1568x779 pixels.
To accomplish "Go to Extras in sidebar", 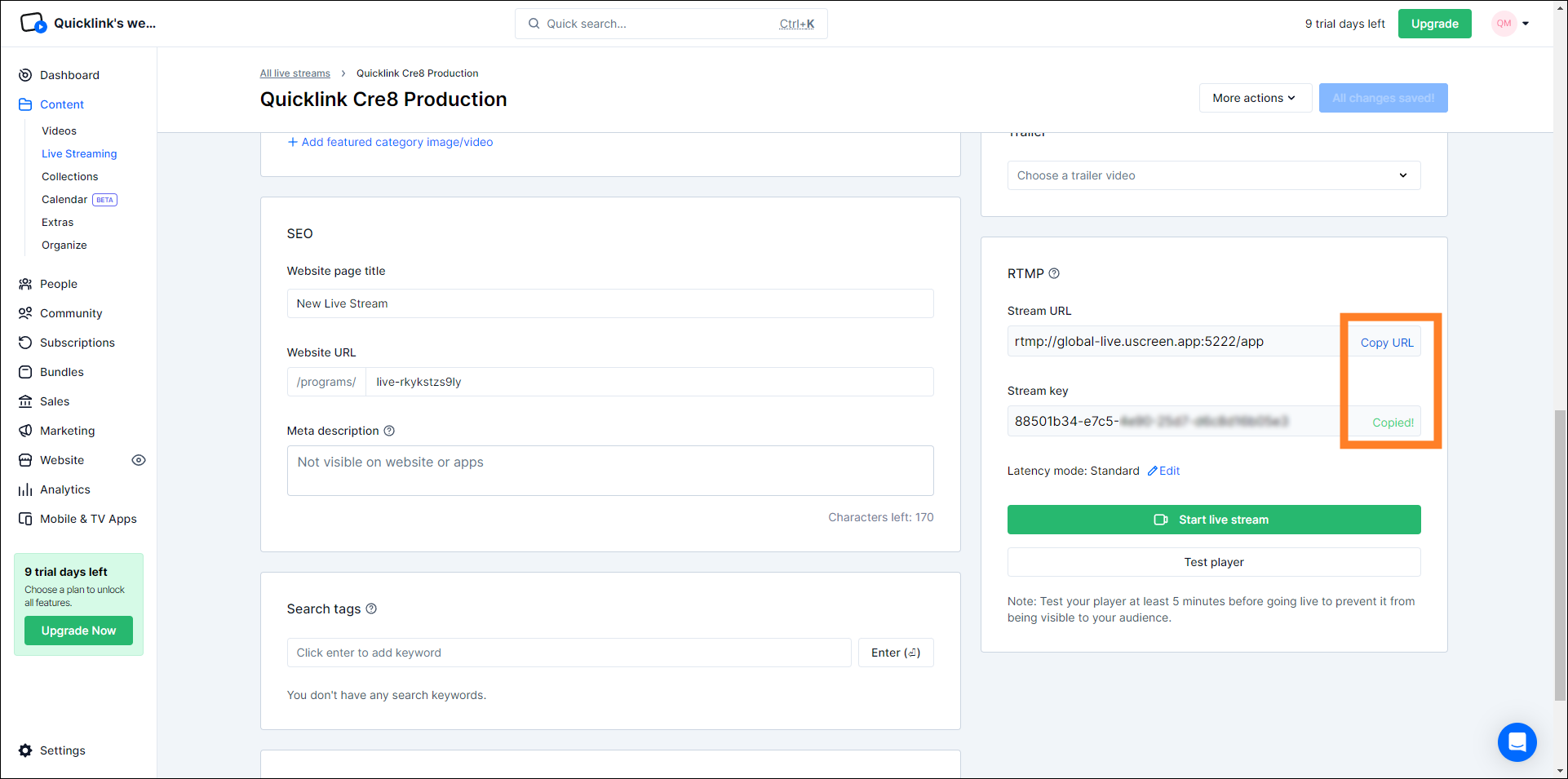I will 57,222.
